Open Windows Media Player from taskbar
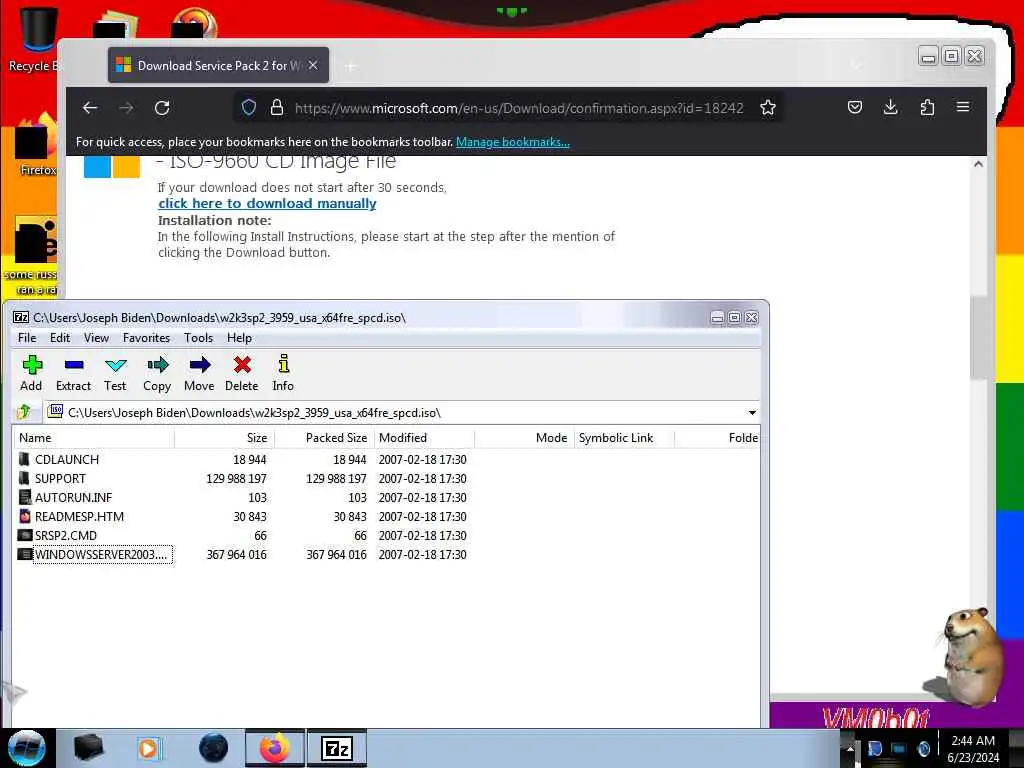This screenshot has height=768, width=1024. pos(148,748)
